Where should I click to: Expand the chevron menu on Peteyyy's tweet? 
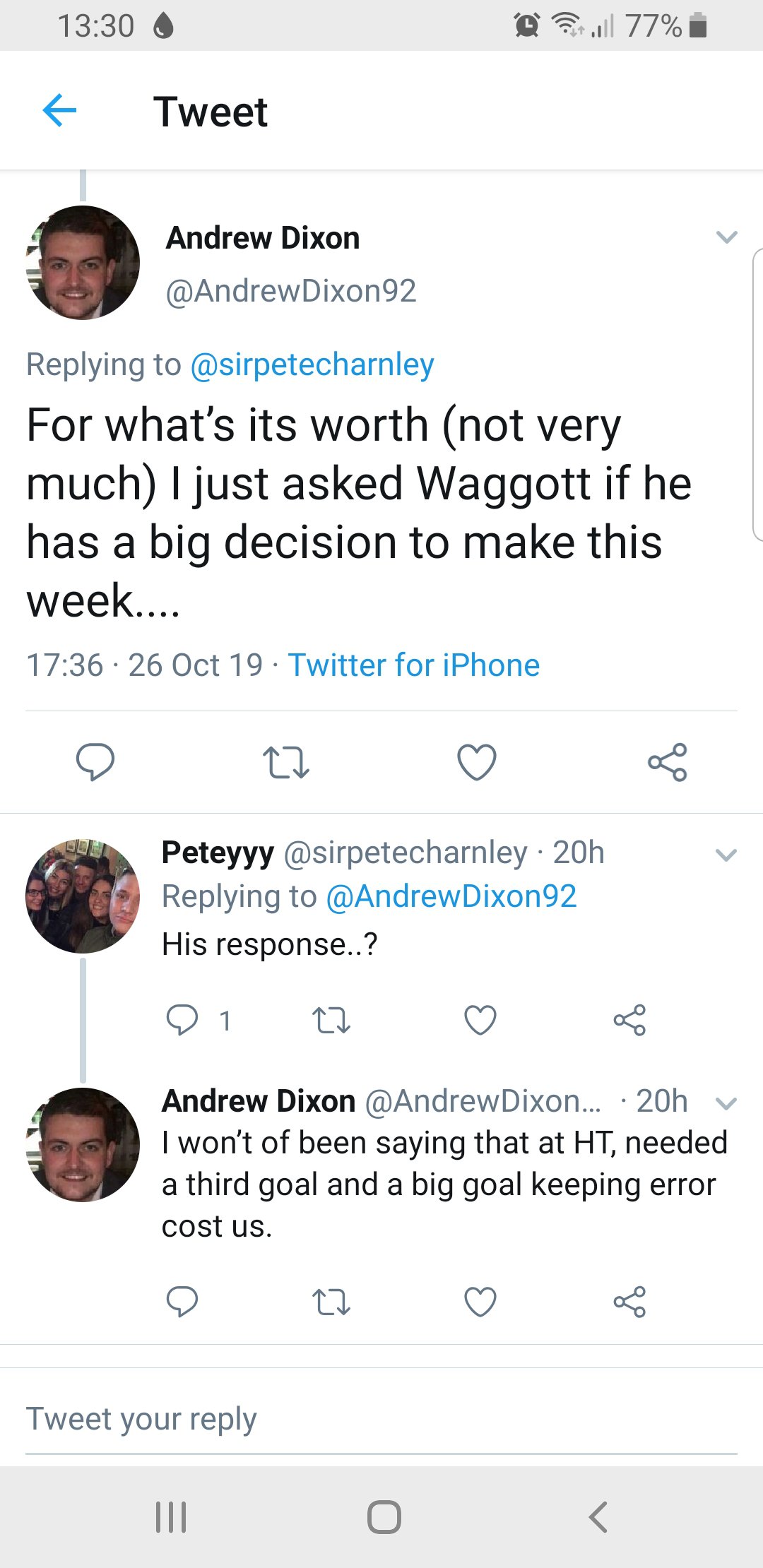(x=726, y=855)
